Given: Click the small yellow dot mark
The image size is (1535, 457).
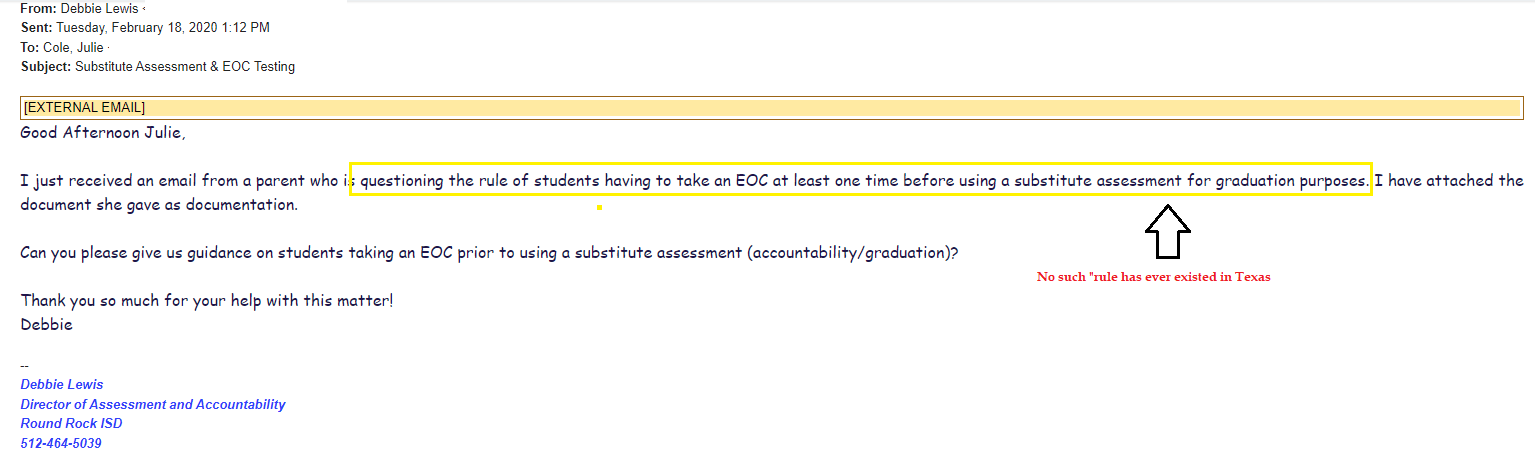Looking at the screenshot, I should point(598,208).
